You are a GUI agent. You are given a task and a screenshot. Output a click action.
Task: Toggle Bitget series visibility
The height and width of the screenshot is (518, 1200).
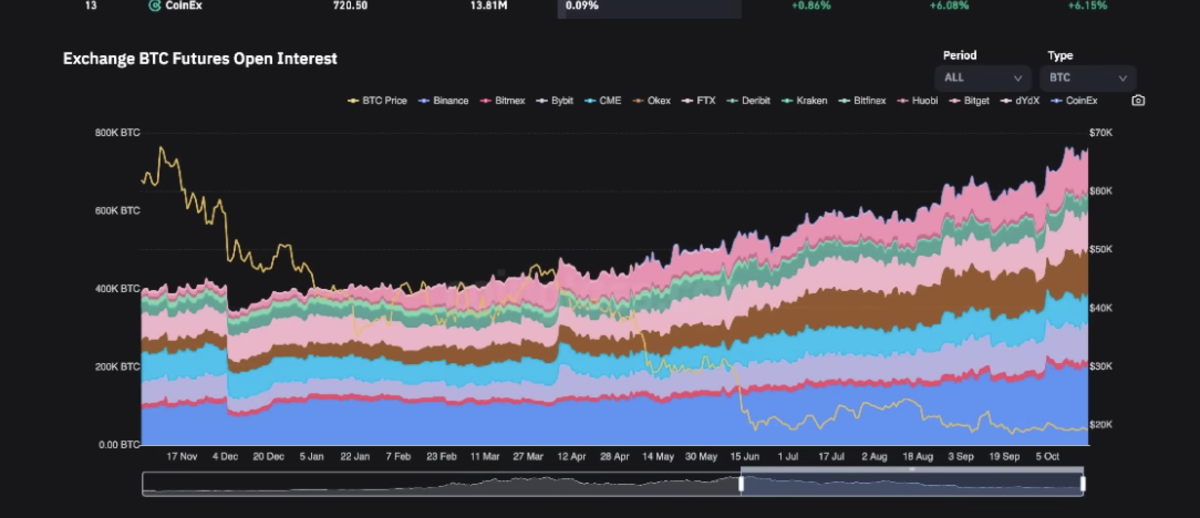click(970, 101)
